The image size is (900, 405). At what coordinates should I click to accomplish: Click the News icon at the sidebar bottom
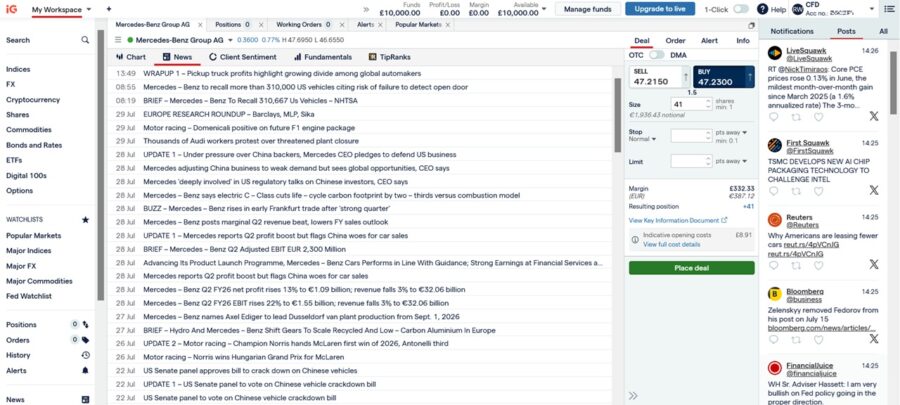(86, 400)
